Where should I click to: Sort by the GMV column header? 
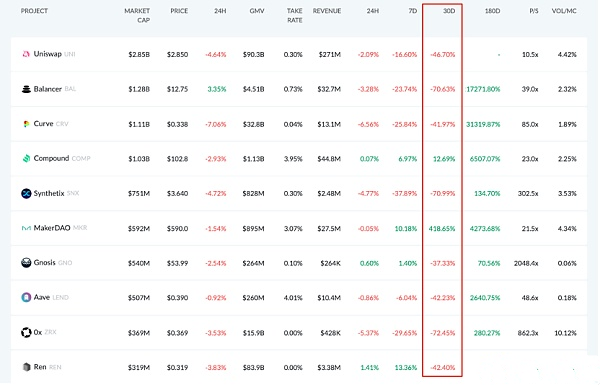tap(257, 11)
